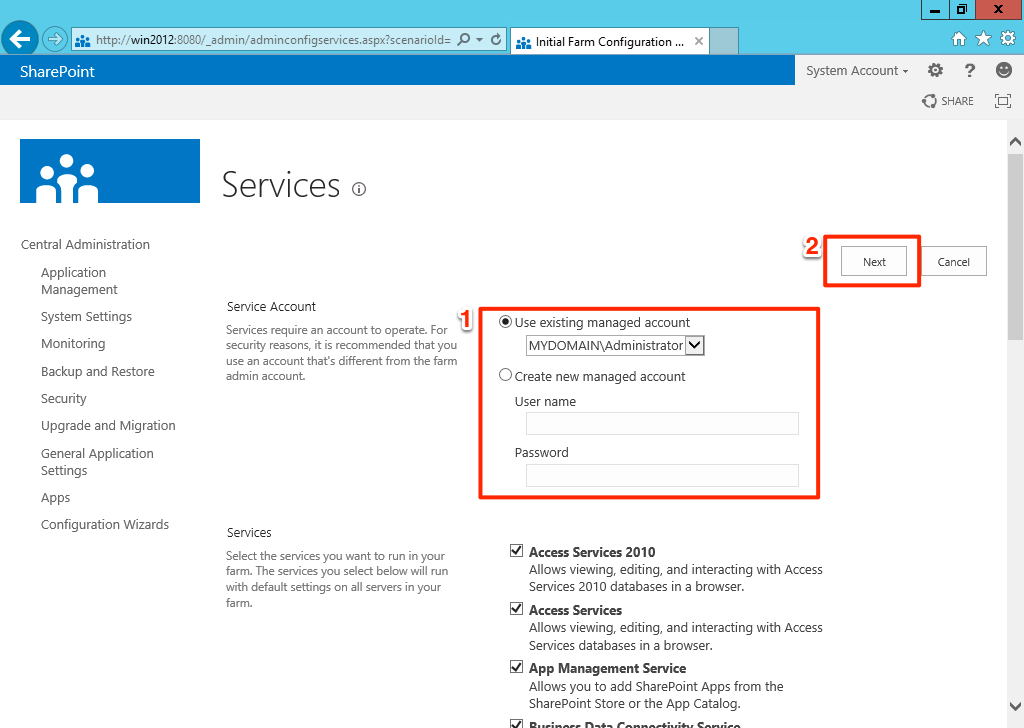Viewport: 1024px width, 728px height.
Task: Open the SharePoint Settings gear menu
Action: 935,71
